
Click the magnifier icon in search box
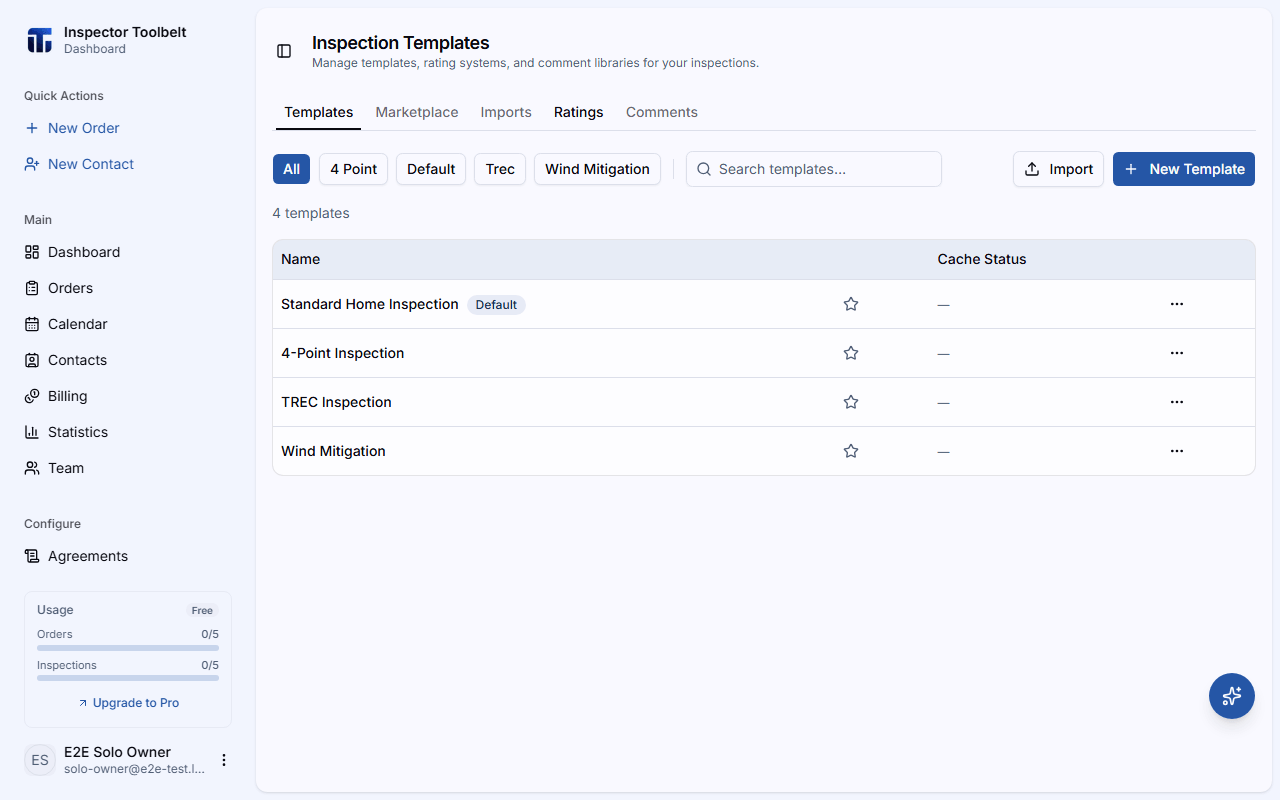(704, 169)
